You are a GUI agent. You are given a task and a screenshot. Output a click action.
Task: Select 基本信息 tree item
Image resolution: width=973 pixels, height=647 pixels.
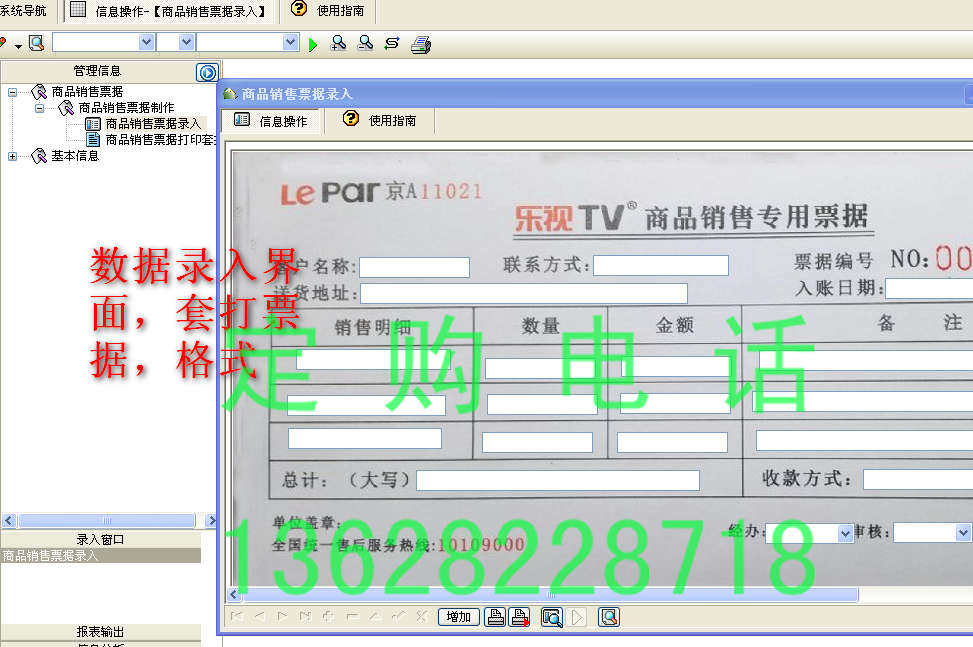tap(75, 156)
